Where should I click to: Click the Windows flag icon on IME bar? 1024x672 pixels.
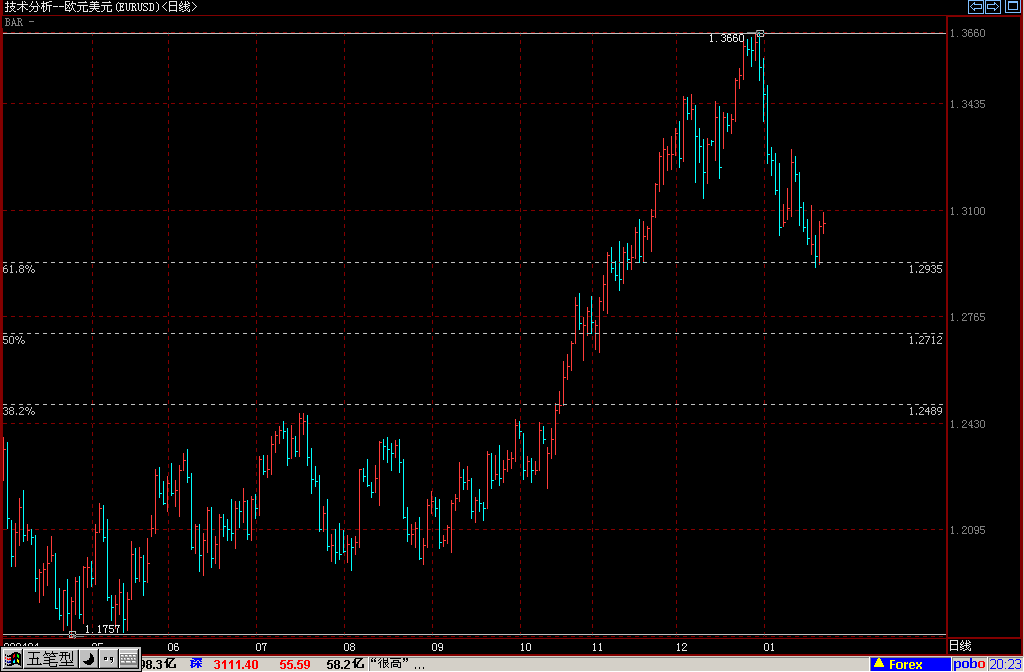tap(12, 660)
